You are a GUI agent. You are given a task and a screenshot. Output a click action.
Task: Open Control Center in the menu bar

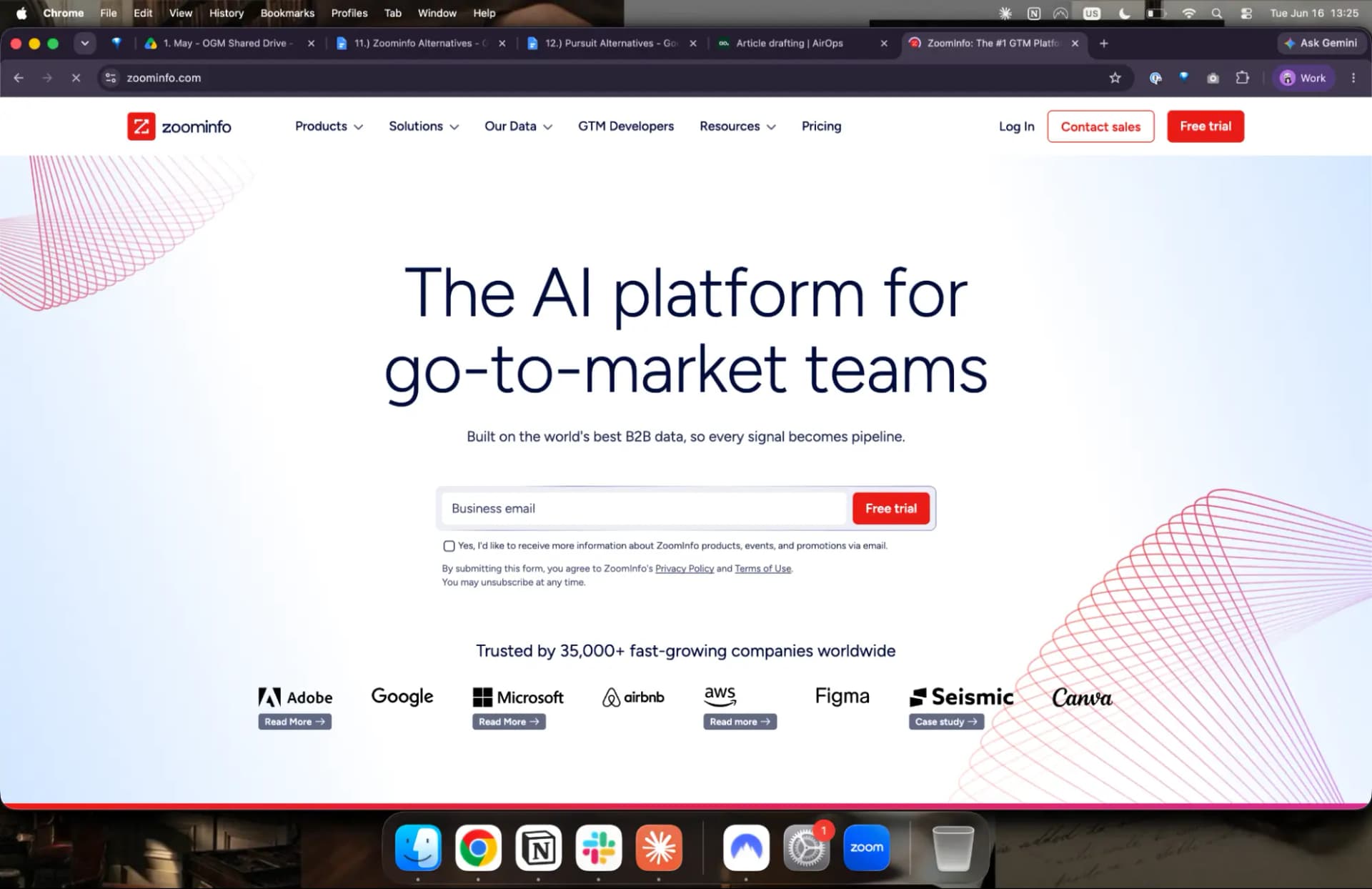click(x=1246, y=13)
